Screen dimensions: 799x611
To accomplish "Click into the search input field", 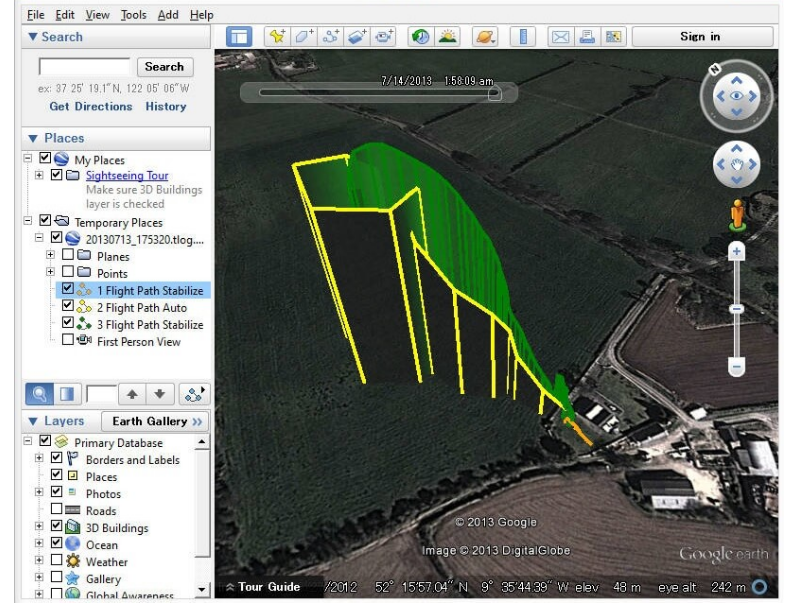I will pos(85,67).
